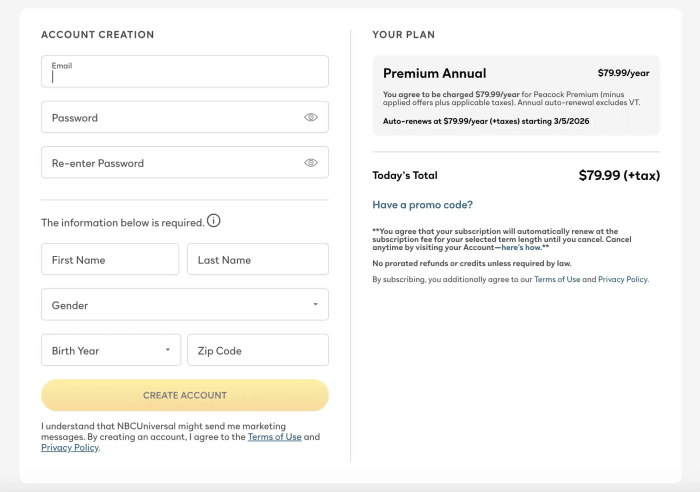
Task: Click the Premium Annual plan title
Action: pyautogui.click(x=434, y=73)
